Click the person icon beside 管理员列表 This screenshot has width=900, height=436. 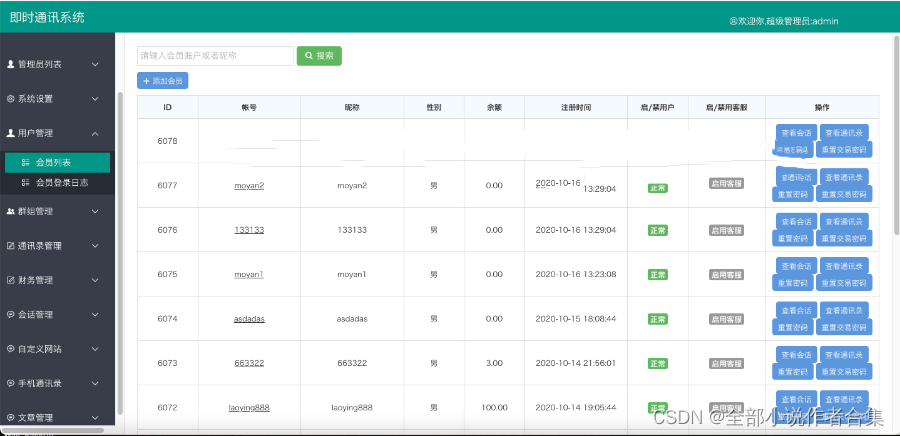click(10, 65)
